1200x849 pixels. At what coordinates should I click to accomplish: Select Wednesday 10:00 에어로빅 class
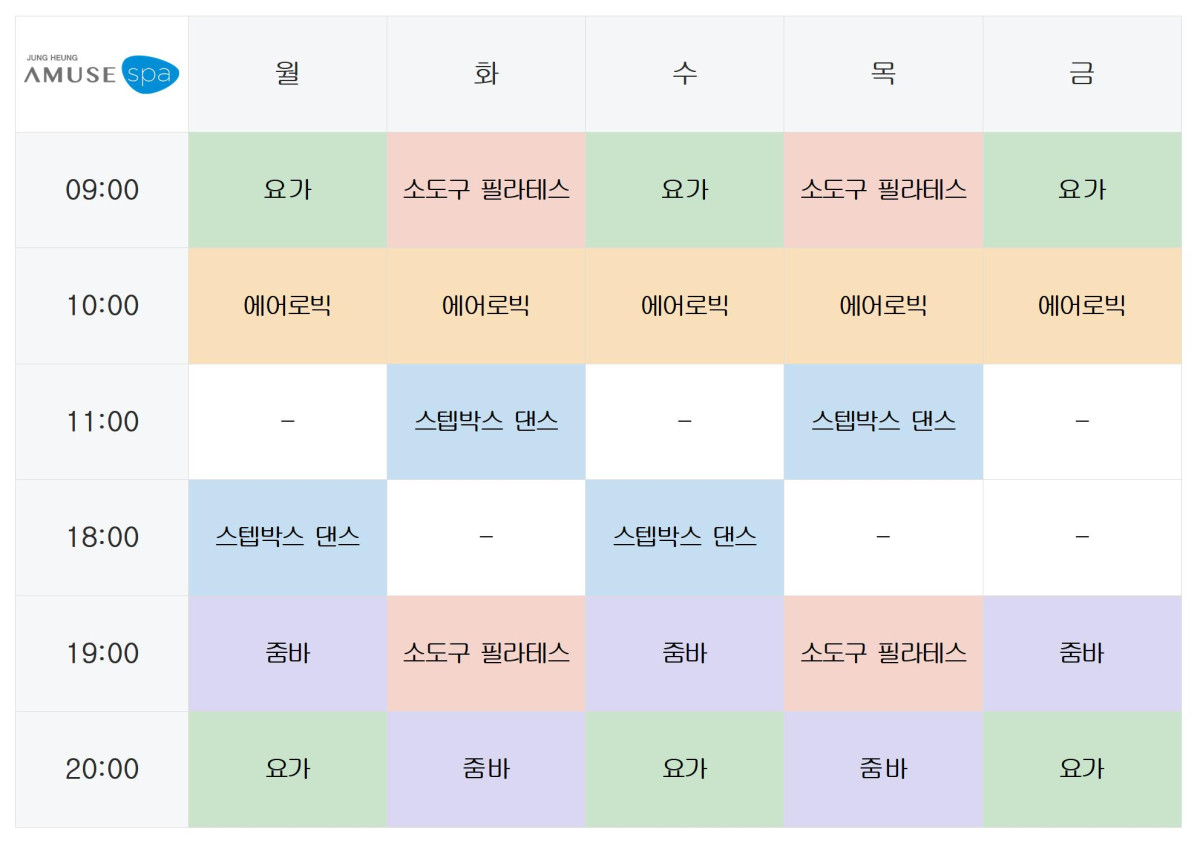(x=684, y=306)
